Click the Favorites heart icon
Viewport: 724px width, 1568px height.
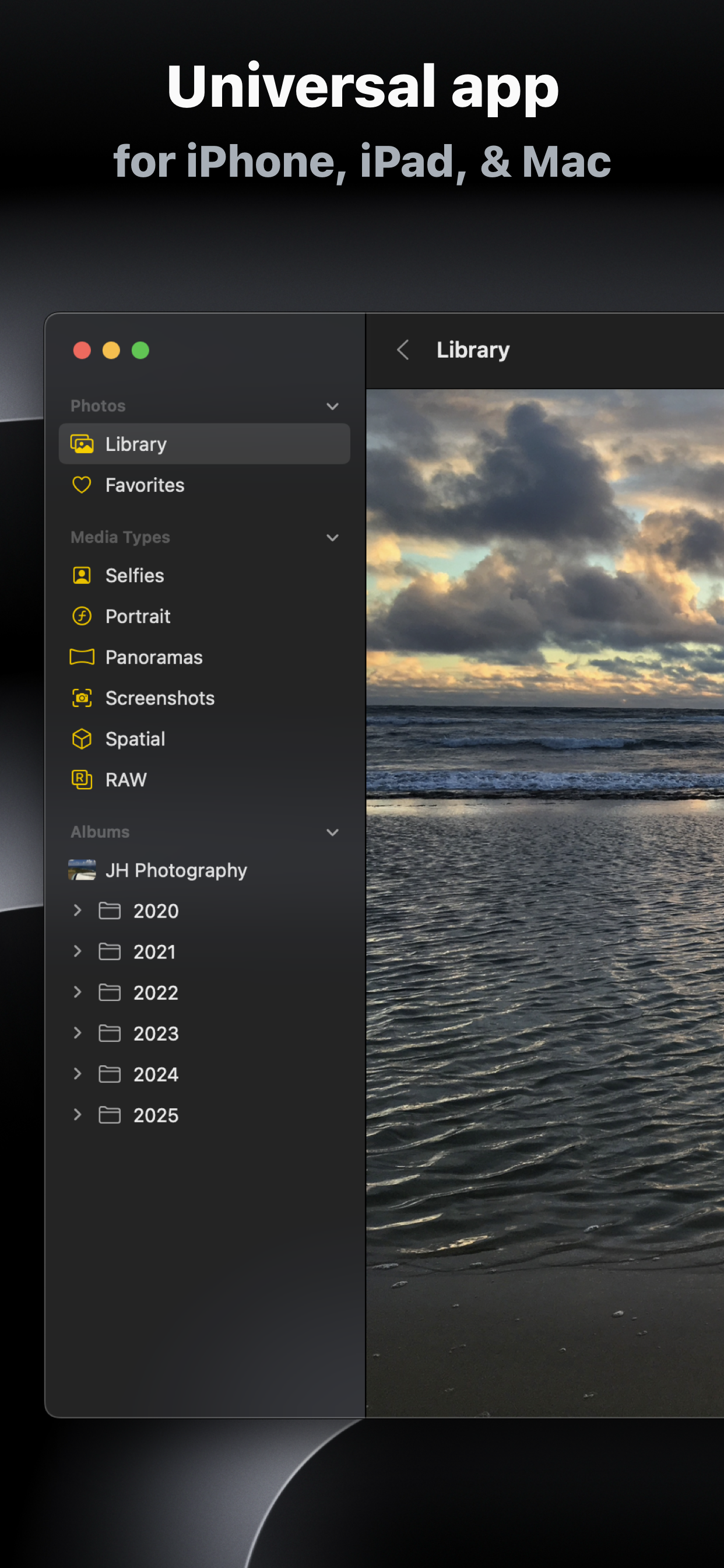click(82, 485)
